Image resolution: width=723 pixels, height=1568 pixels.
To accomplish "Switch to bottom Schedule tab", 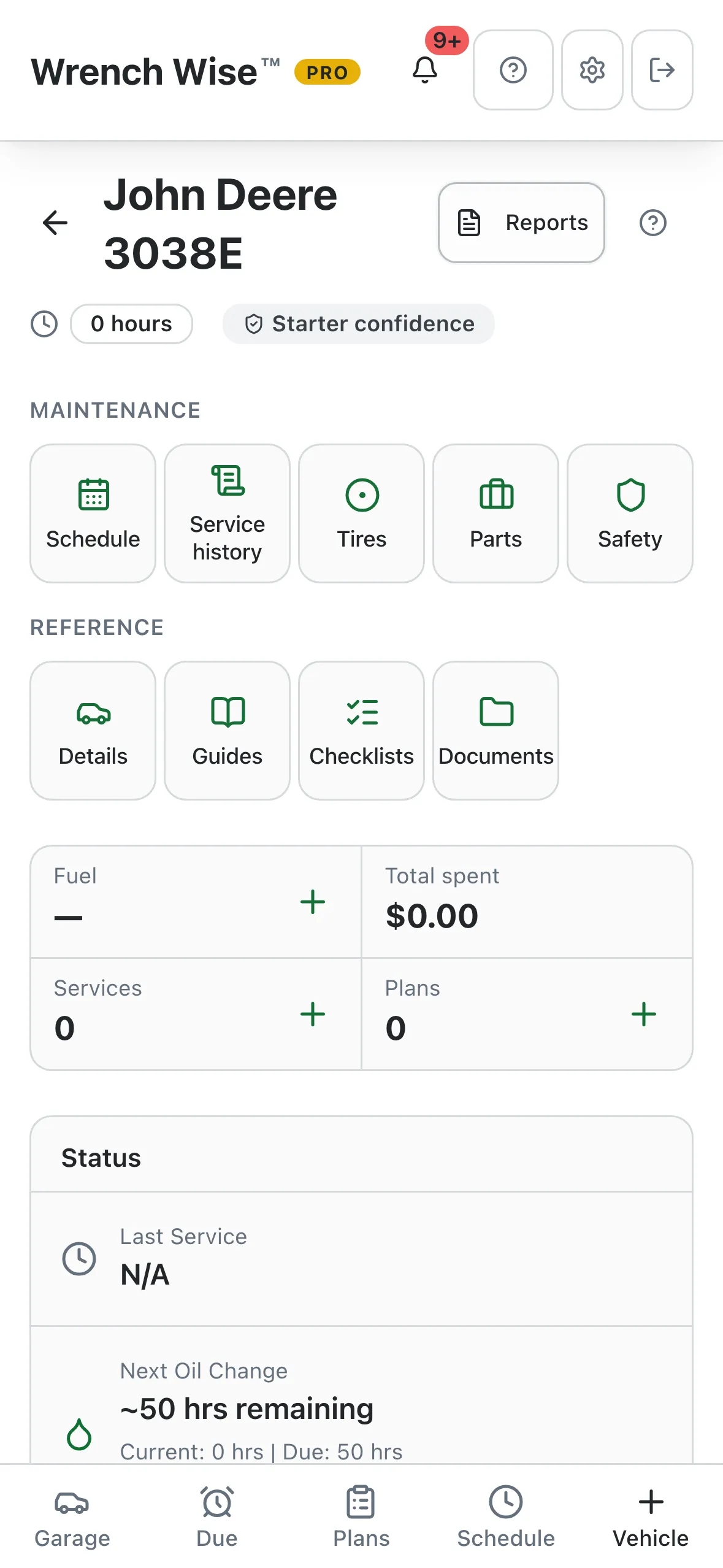I will 506,1516.
